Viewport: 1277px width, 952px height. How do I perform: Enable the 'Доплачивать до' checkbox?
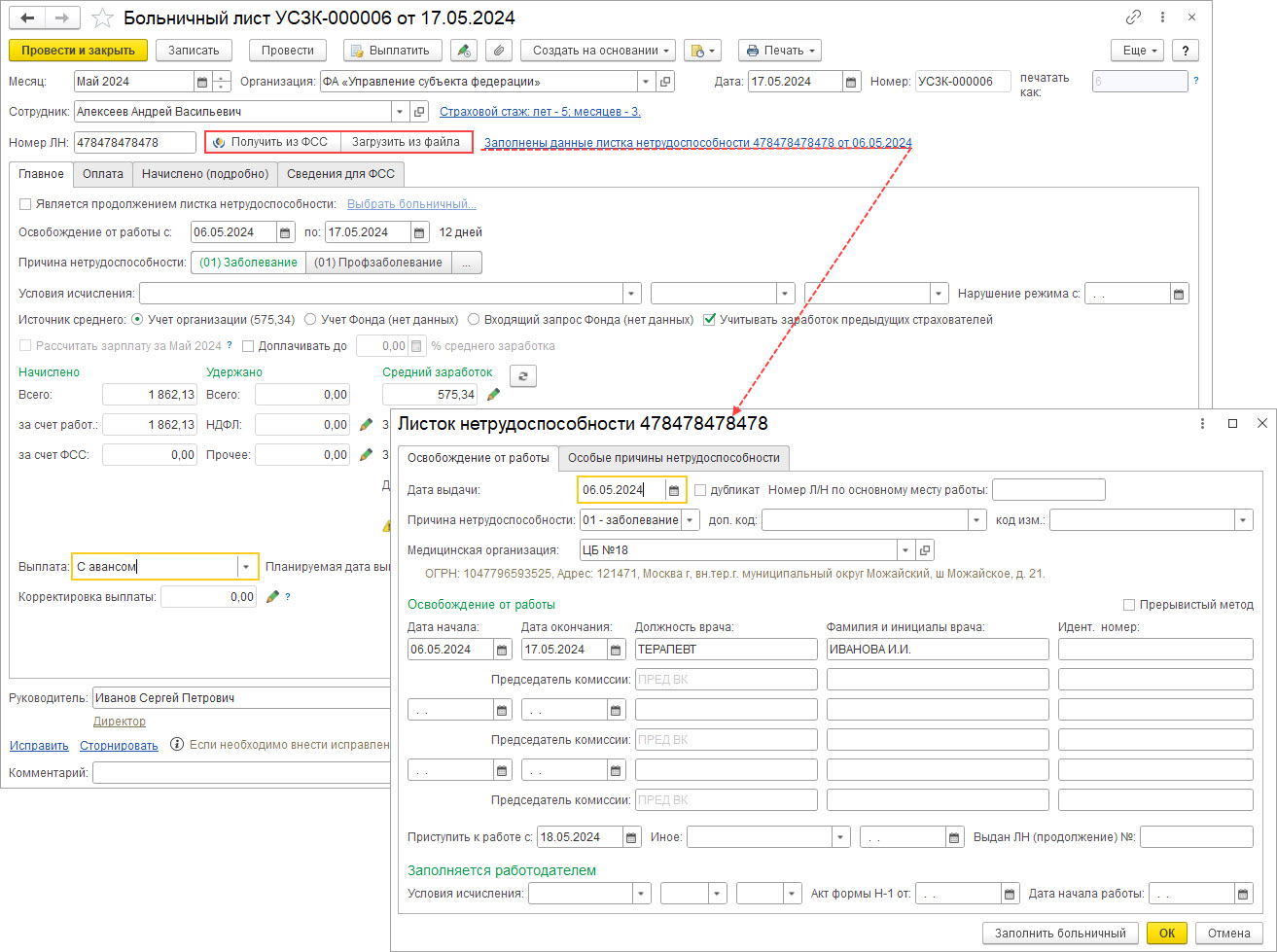[x=248, y=346]
